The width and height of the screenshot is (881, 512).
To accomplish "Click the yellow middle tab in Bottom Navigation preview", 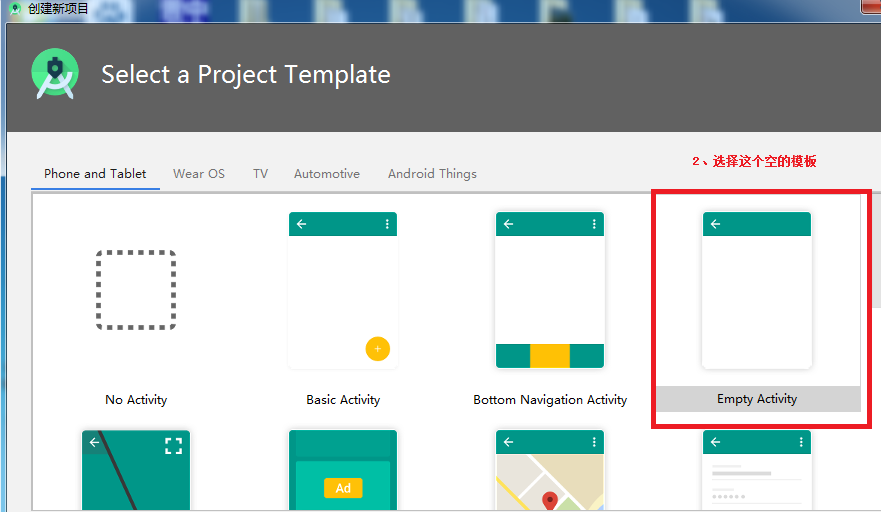I will [550, 356].
